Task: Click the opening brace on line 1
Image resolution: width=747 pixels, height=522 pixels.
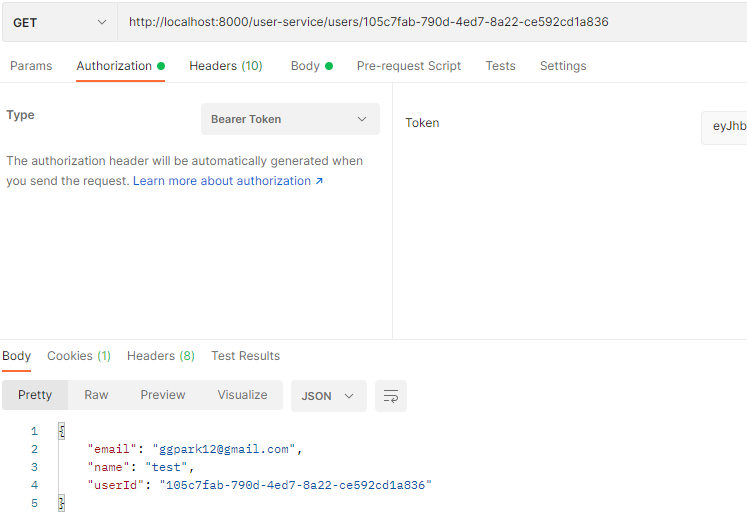Action: coord(61,431)
